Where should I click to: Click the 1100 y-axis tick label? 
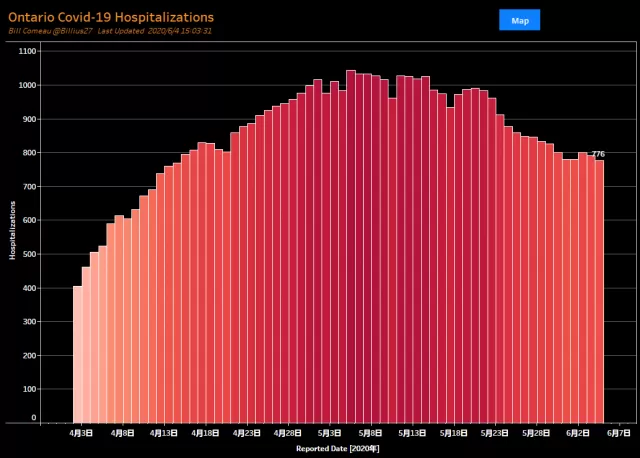27,51
